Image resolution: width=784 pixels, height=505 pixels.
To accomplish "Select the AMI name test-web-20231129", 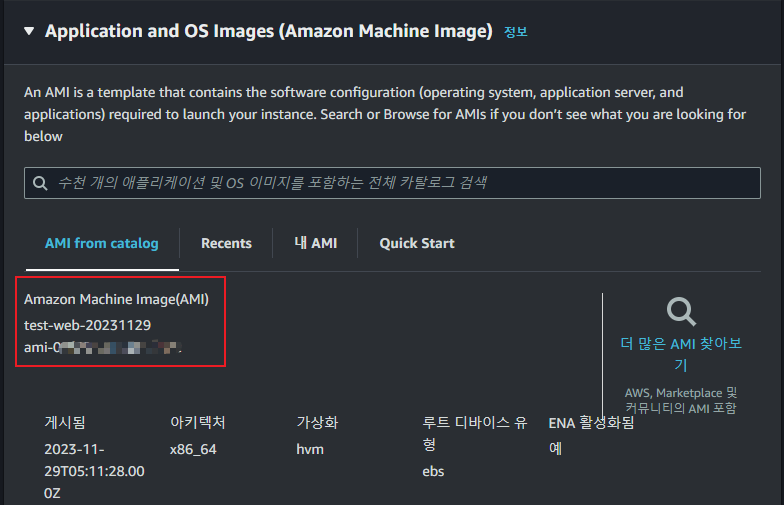I will pos(88,326).
